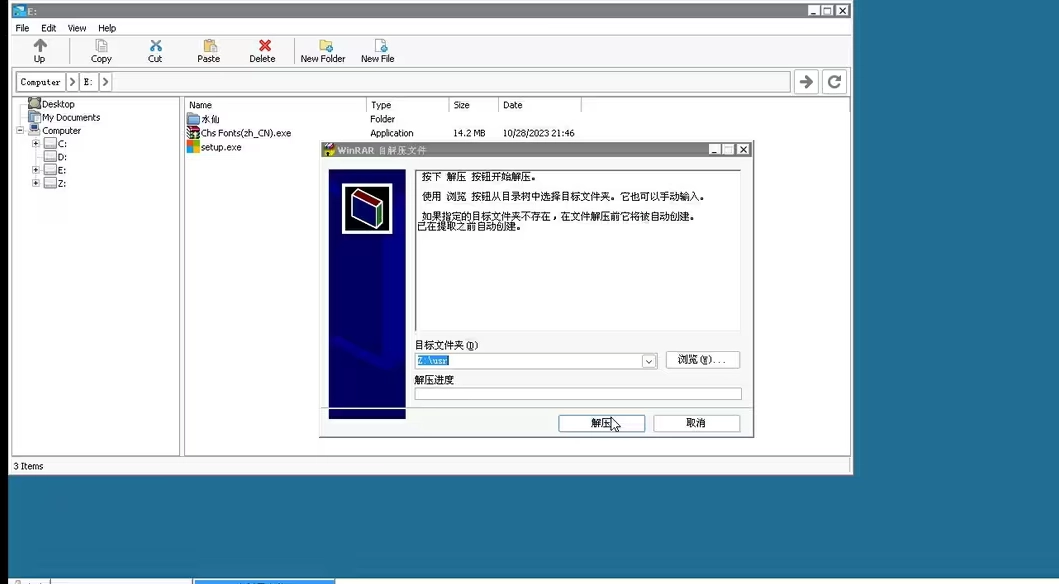Click the 浏览 browse button
Viewport: 1059px width, 584px height.
[x=702, y=360]
